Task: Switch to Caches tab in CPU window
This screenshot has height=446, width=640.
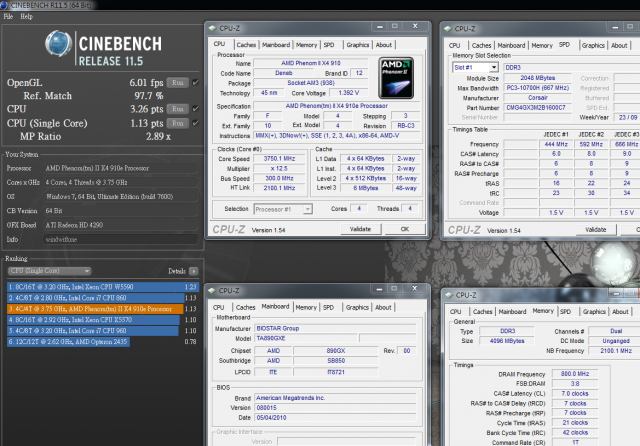Action: (246, 45)
